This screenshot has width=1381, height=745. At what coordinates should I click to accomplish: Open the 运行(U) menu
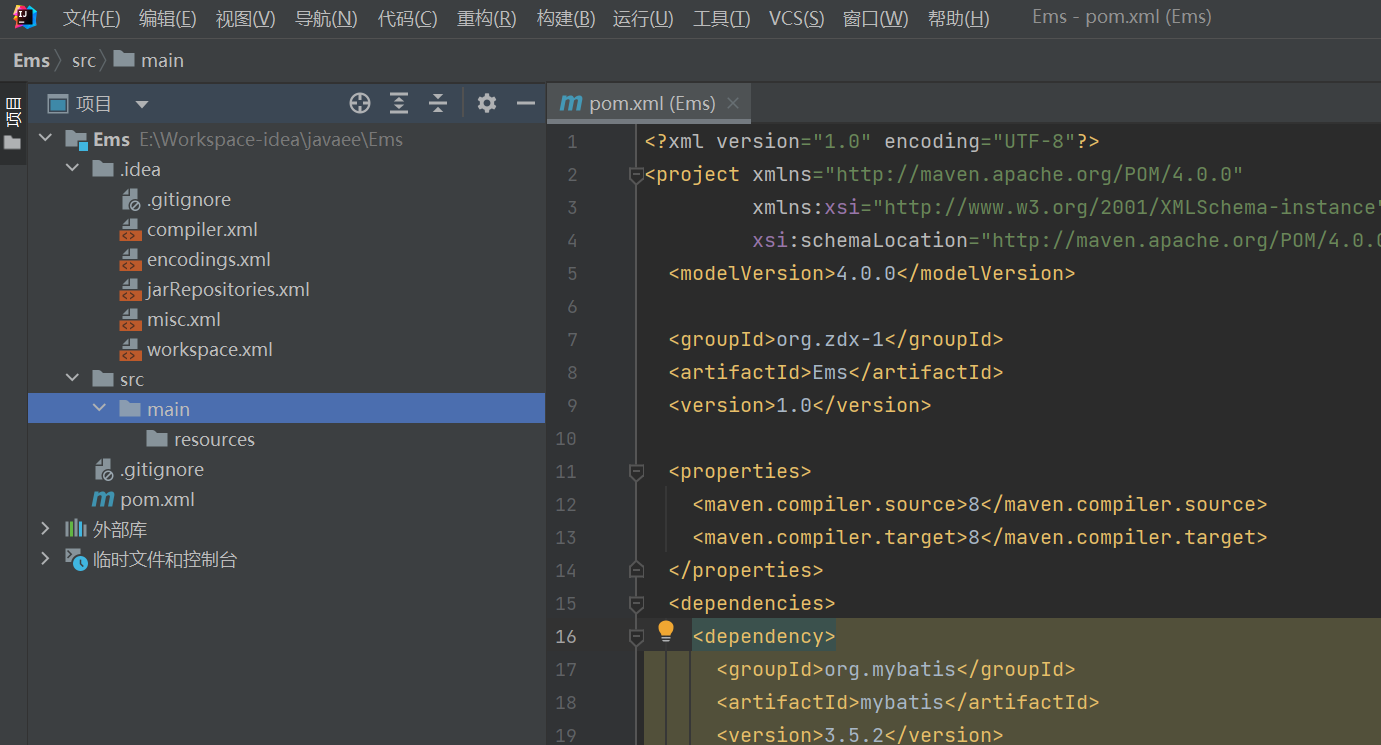643,18
